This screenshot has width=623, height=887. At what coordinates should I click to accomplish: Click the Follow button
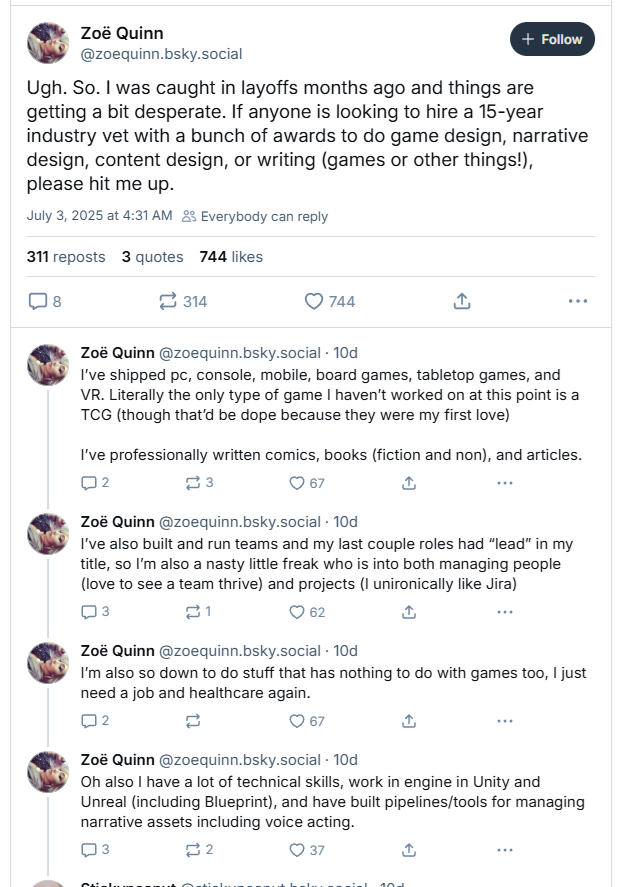pyautogui.click(x=552, y=39)
